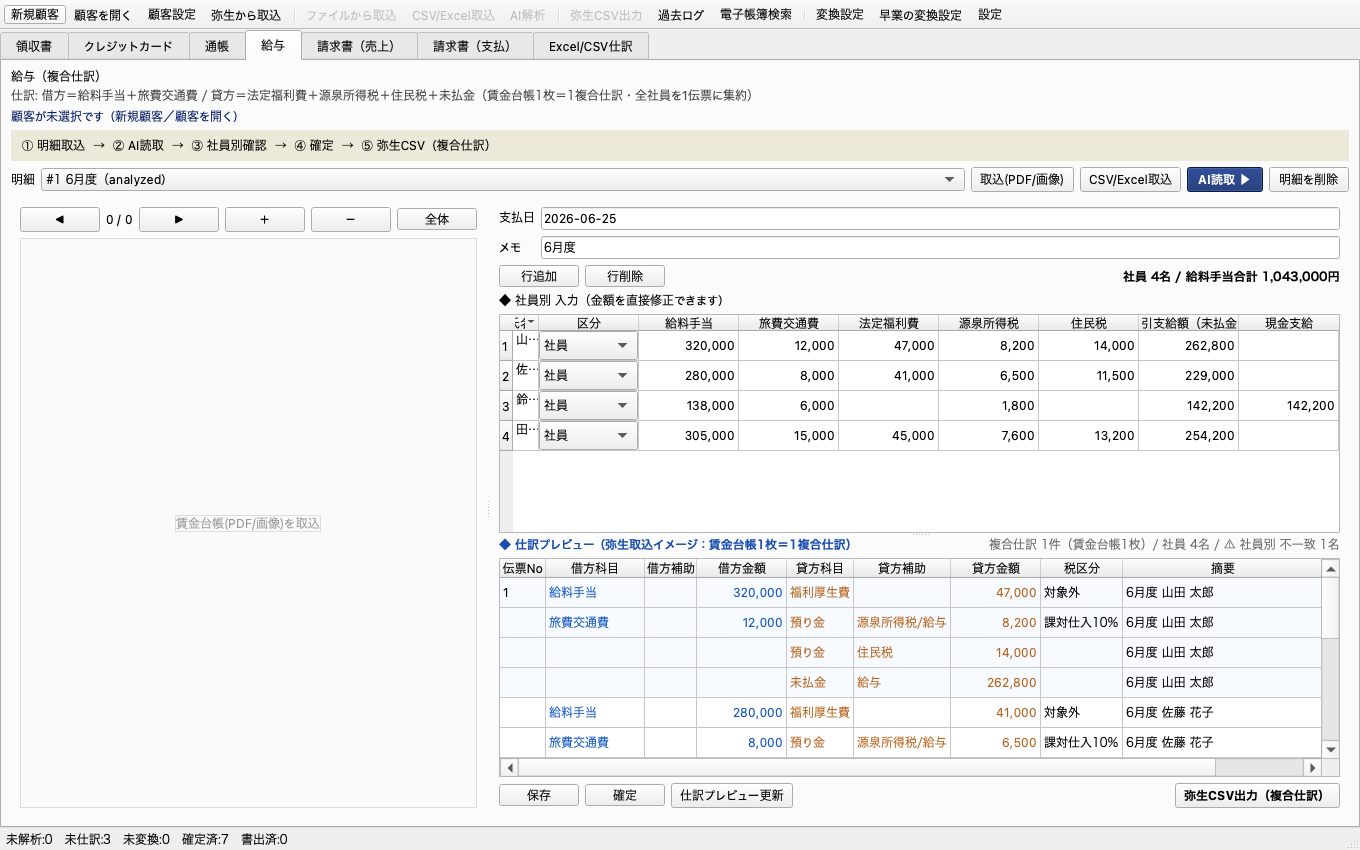Click 取込(PDF/画像) button
1360x850 pixels.
pyautogui.click(x=1022, y=180)
